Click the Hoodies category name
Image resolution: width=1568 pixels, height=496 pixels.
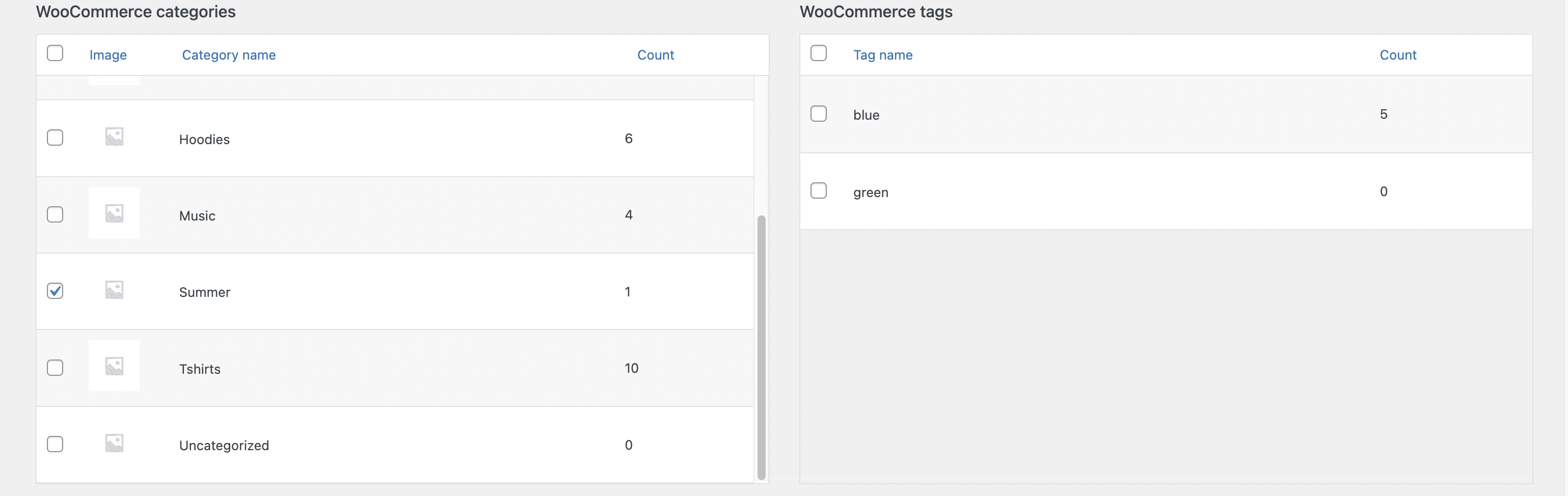[204, 140]
